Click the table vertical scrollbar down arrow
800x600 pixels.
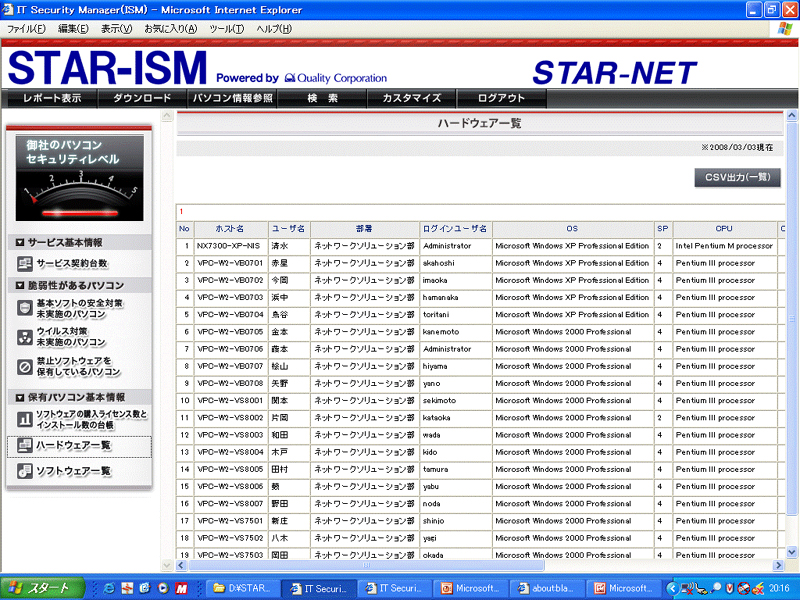coord(791,552)
